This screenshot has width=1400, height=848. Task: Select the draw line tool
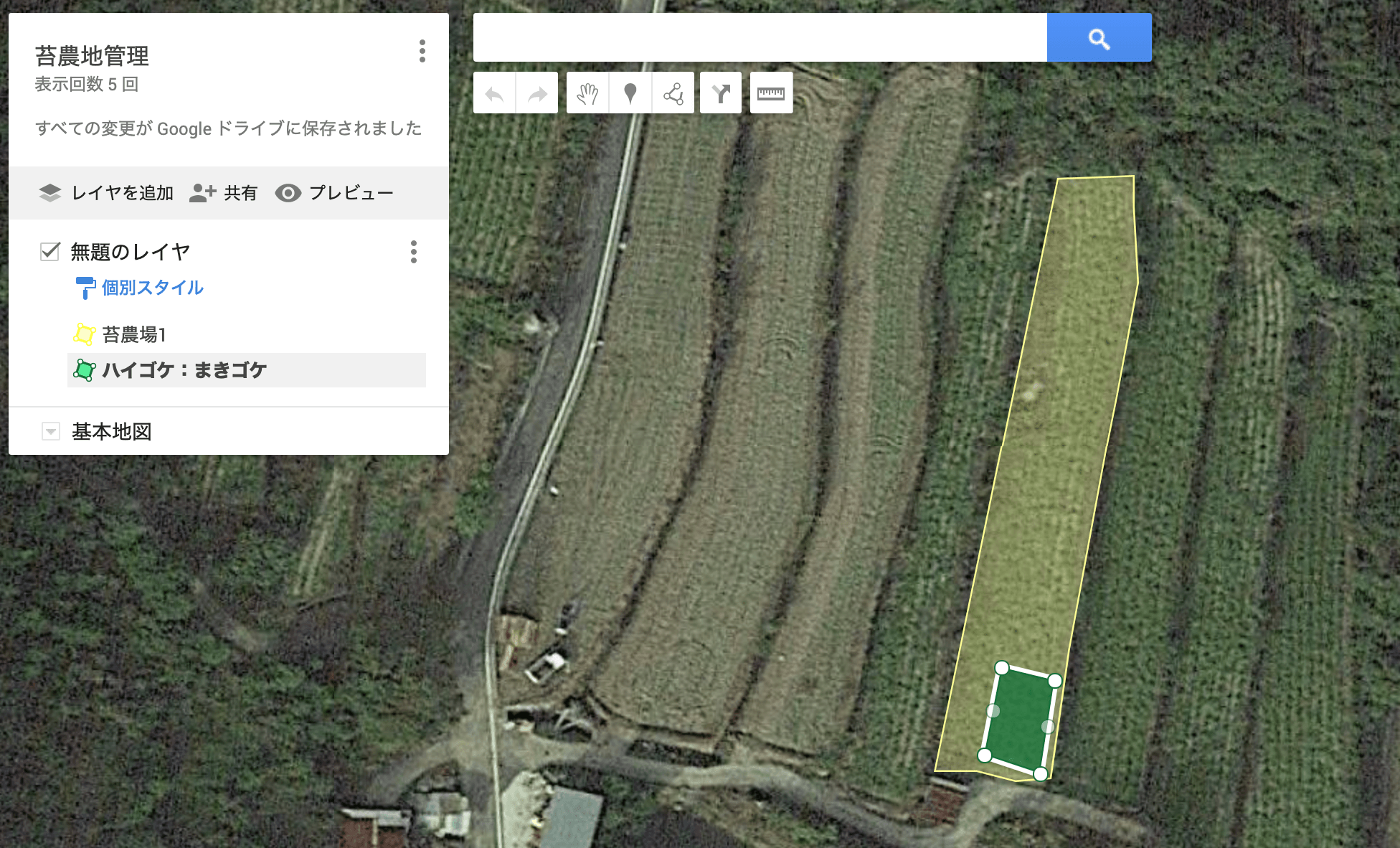click(673, 93)
